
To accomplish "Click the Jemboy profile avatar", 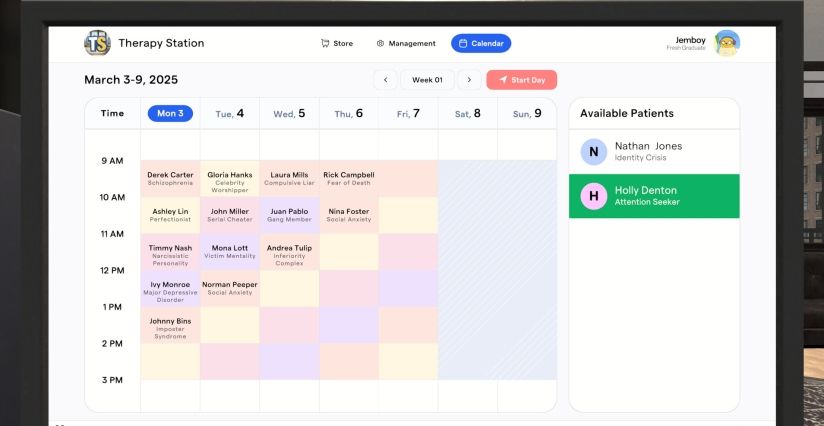I will click(727, 43).
